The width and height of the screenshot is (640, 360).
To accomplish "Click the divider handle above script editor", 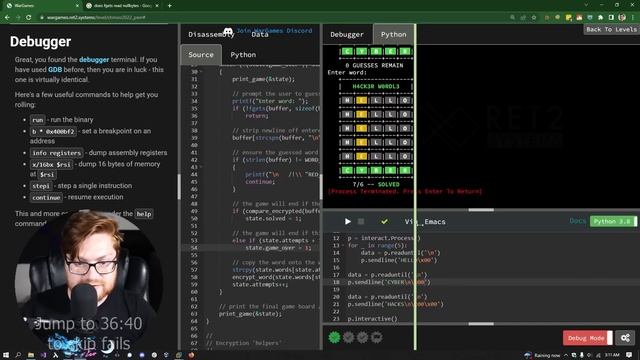I will tap(481, 210).
